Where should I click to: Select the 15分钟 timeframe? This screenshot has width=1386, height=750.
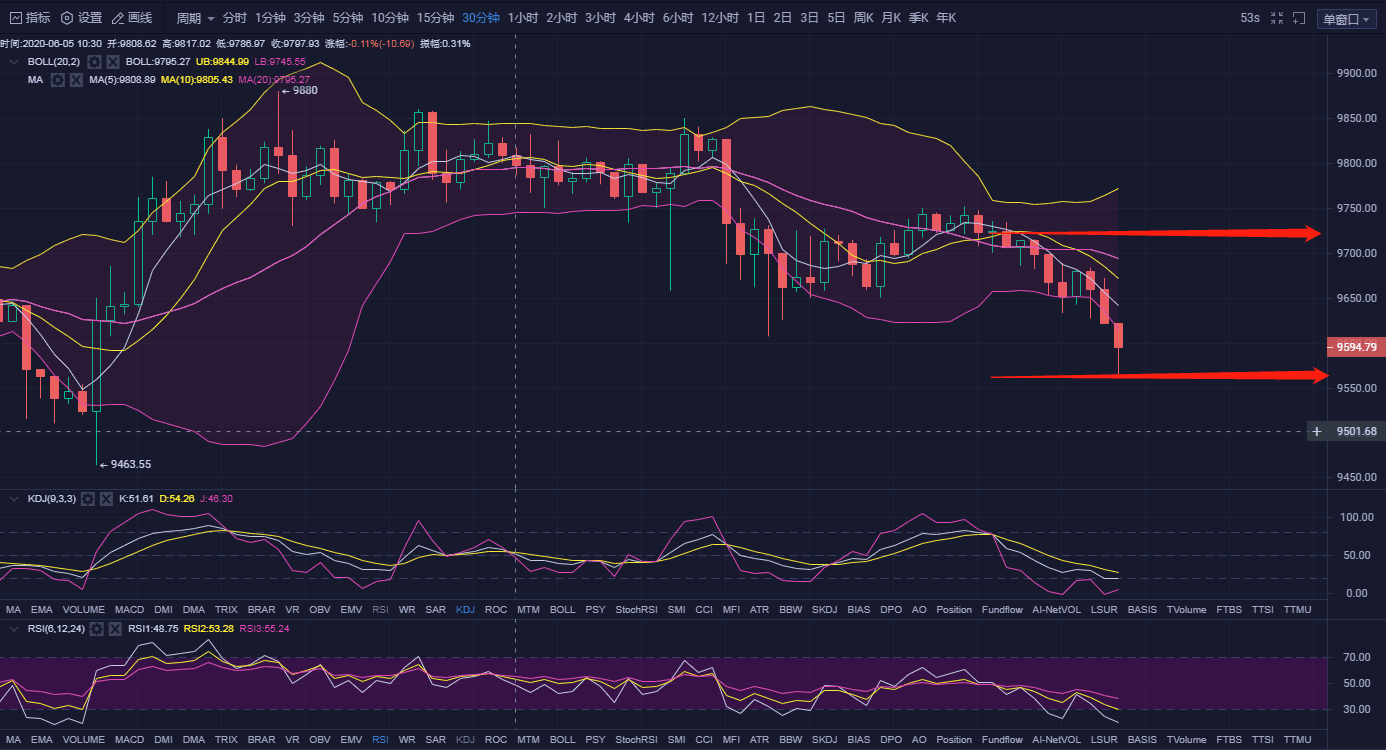pos(435,18)
